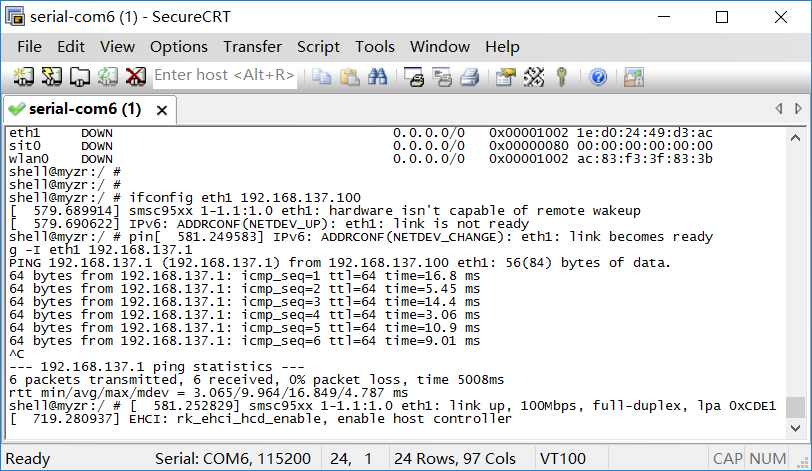Click the Reconnect session icon

(108, 77)
